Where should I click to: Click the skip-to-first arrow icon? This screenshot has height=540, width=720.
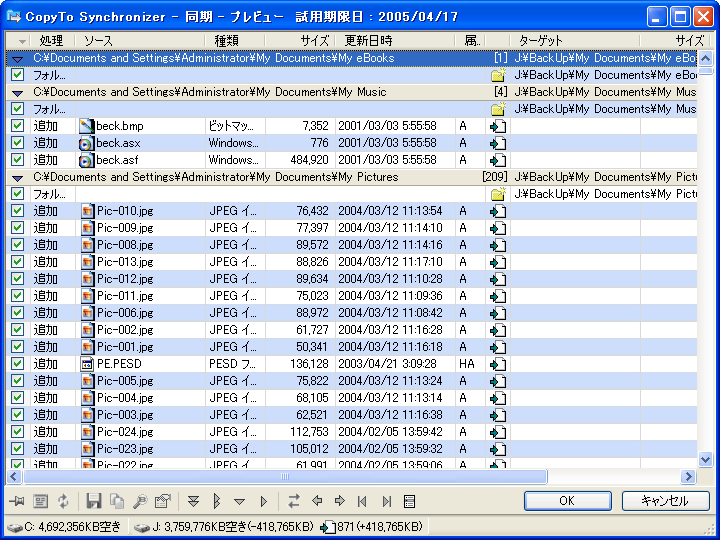pyautogui.click(x=362, y=501)
